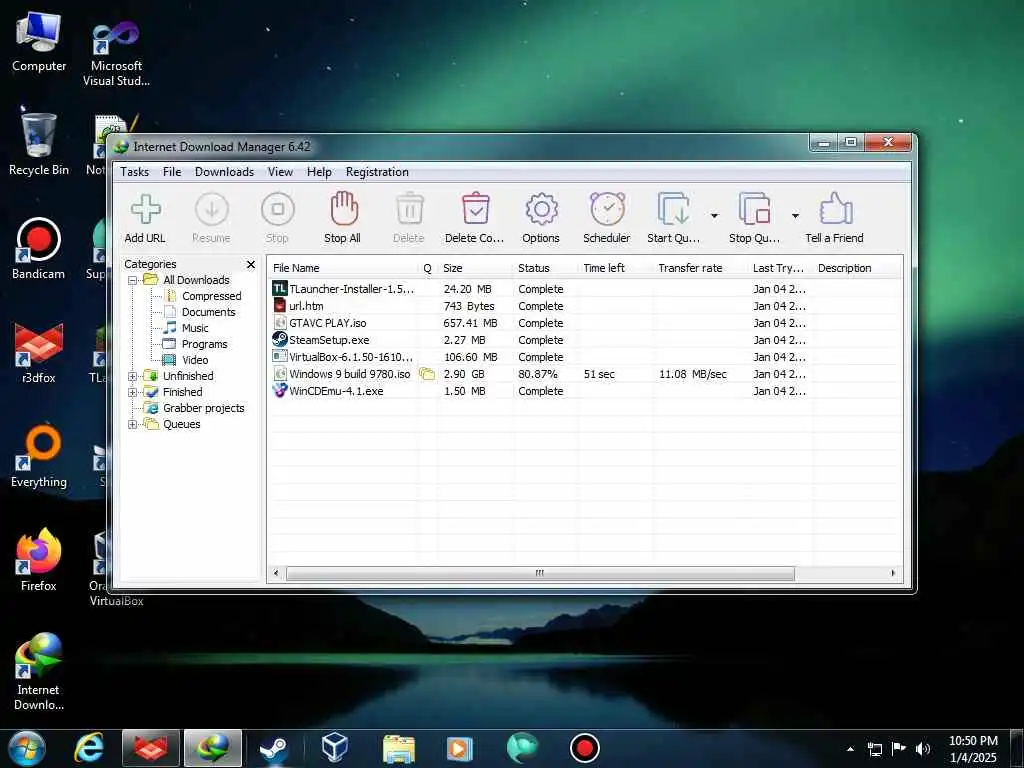Screen dimensions: 1024x768
Task: Open VirtualBox from the taskbar
Action: [x=335, y=748]
